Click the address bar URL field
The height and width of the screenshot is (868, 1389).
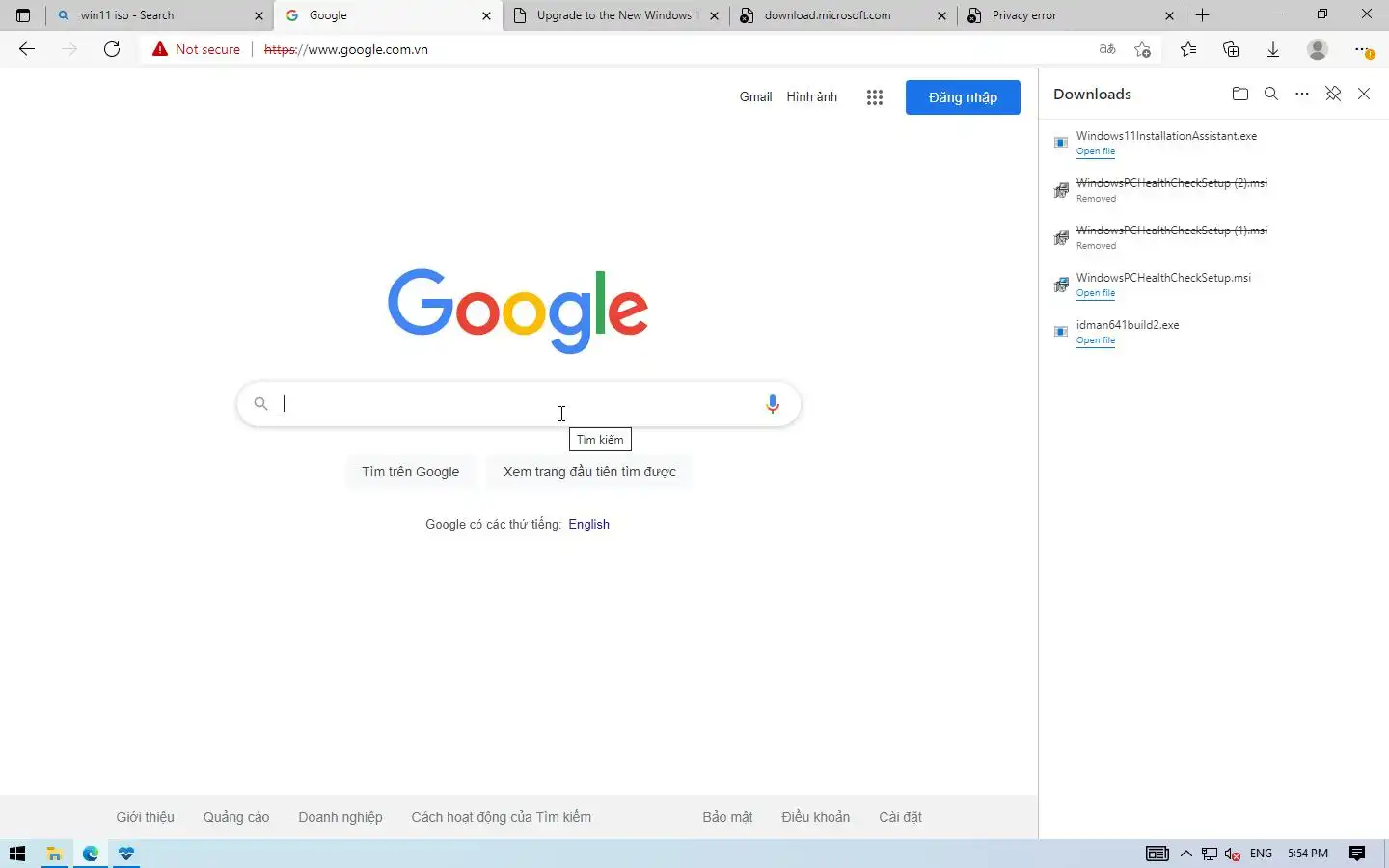point(617,49)
